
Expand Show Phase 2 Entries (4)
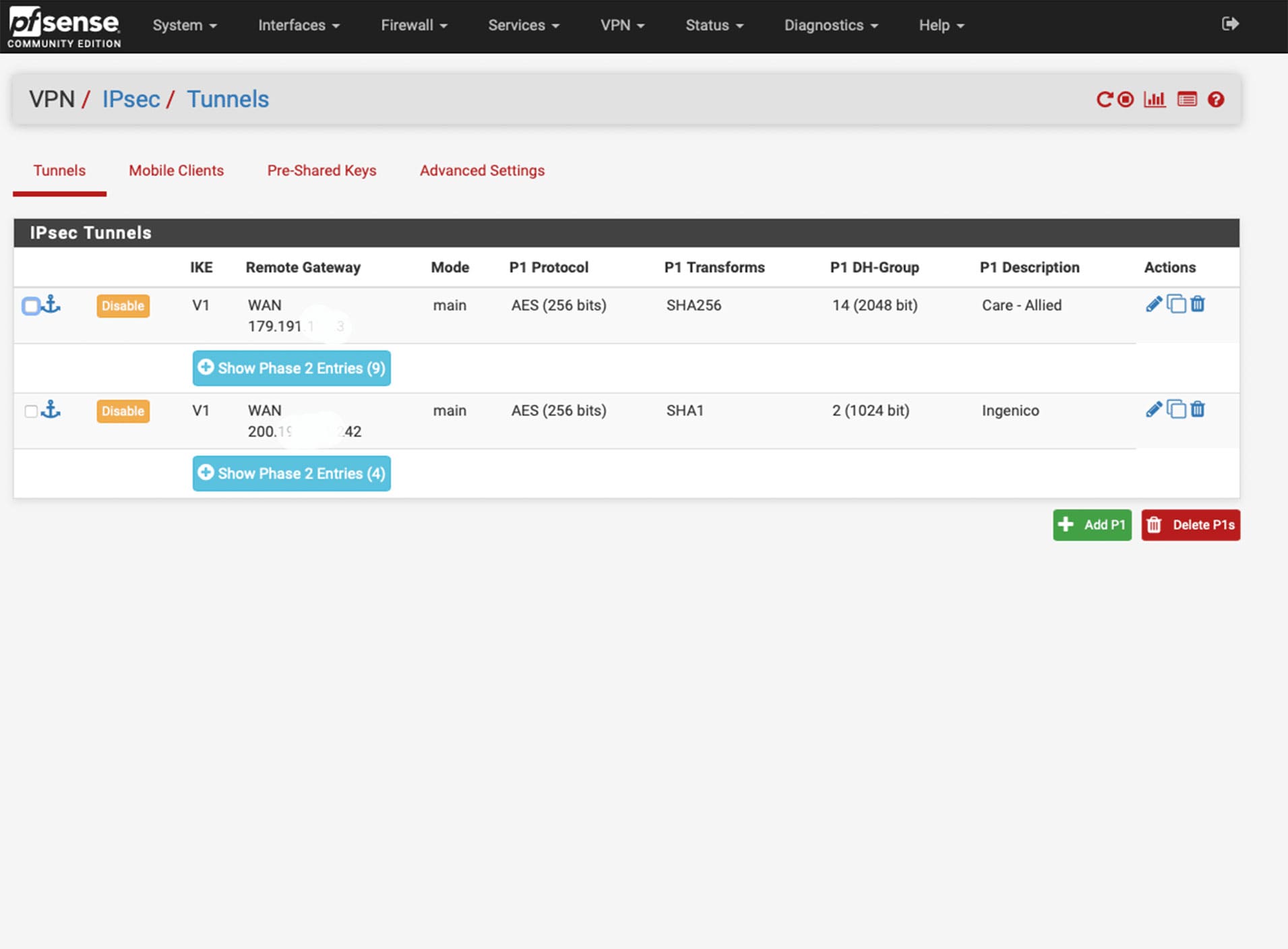pyautogui.click(x=291, y=473)
